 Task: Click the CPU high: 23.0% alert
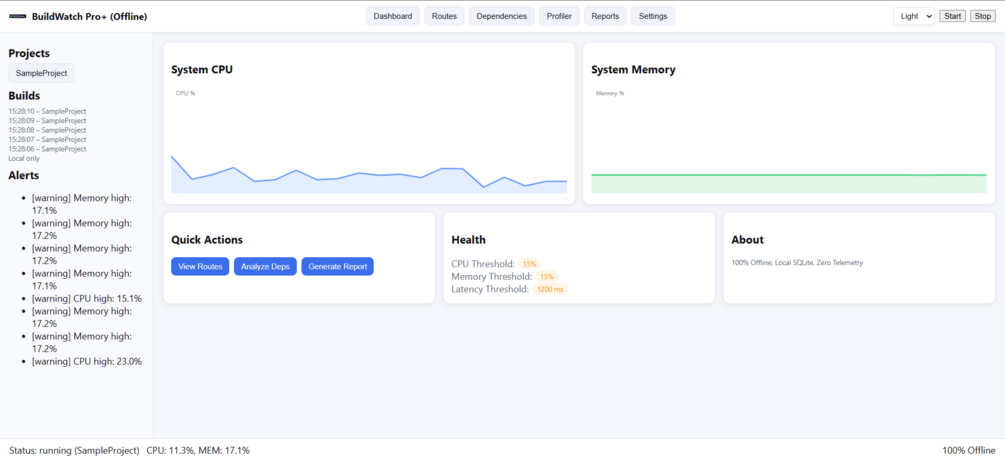point(87,361)
